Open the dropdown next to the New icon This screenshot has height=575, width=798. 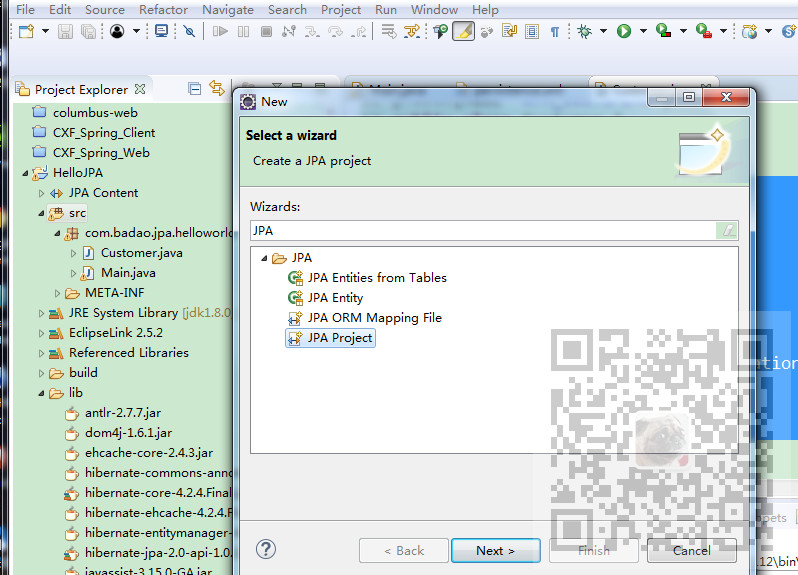point(45,32)
